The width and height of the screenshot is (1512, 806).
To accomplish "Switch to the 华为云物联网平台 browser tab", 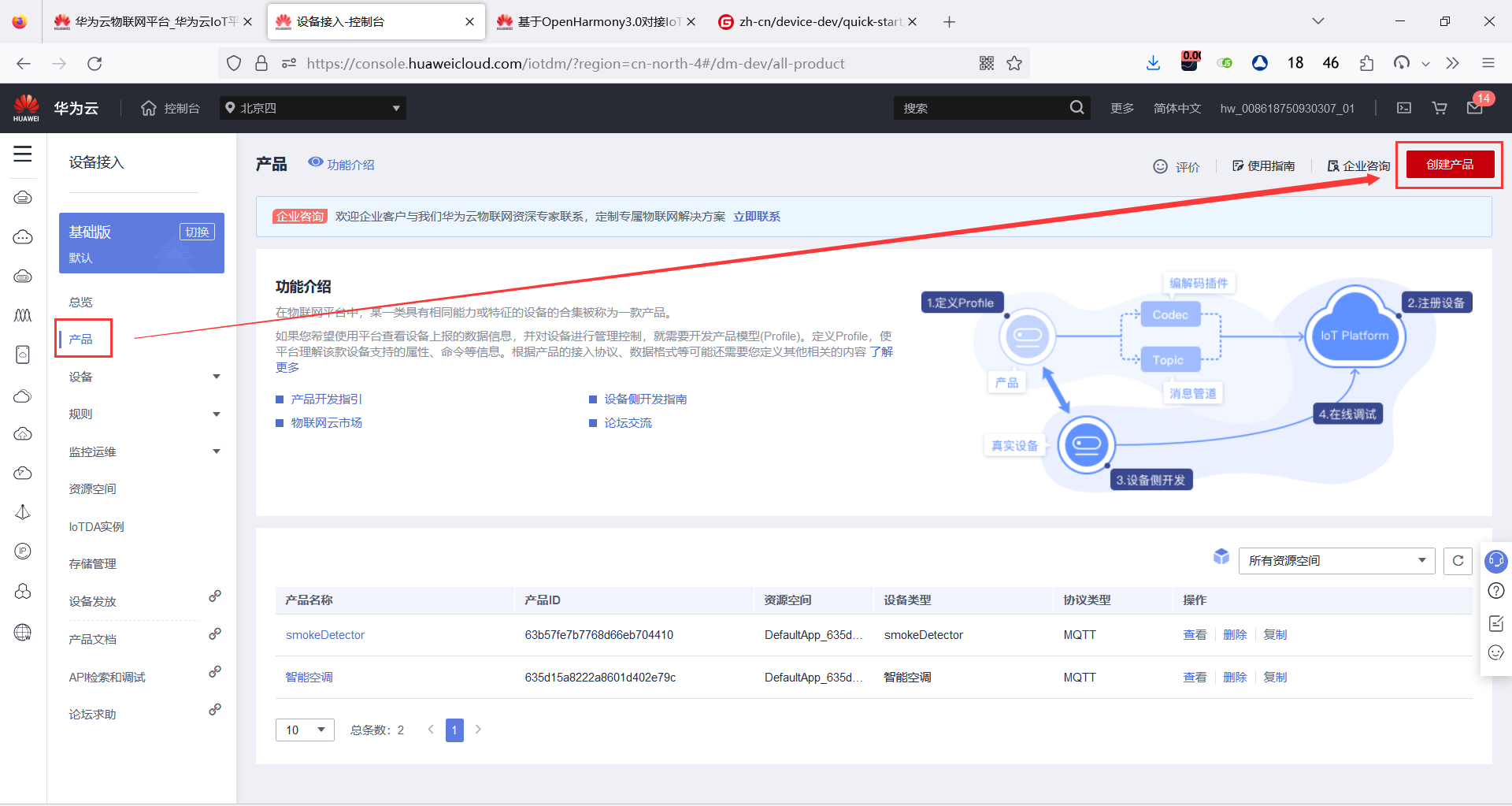I will point(154,22).
